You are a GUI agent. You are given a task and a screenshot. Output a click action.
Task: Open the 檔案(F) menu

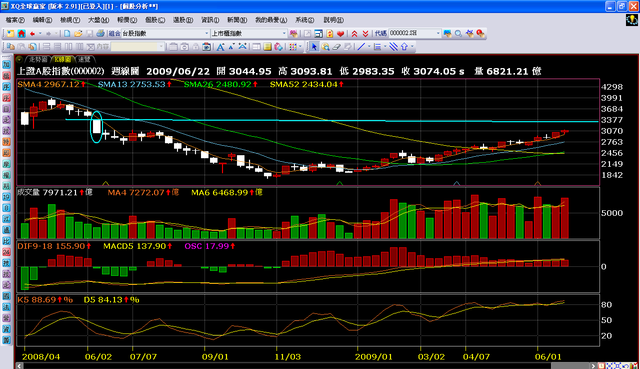(15, 20)
